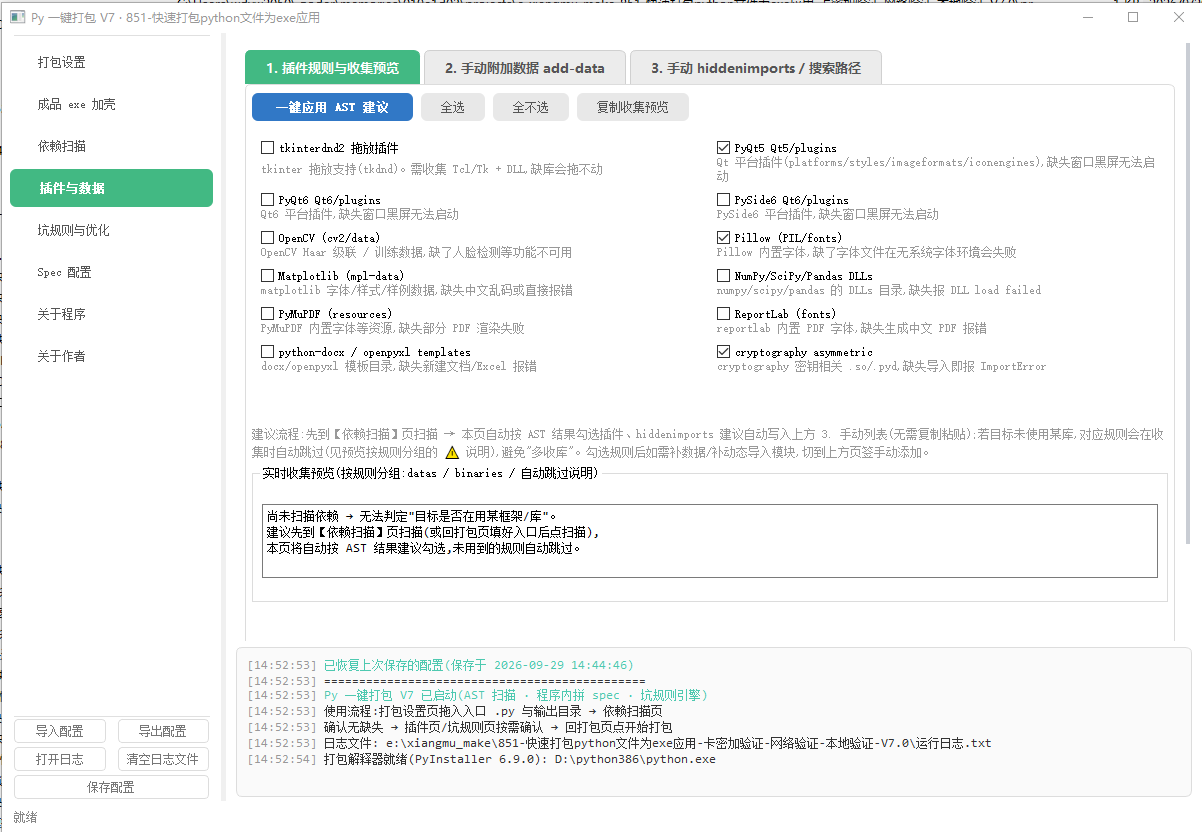Select the 插件与数据 sidebar item
The image size is (1202, 832).
pos(111,188)
